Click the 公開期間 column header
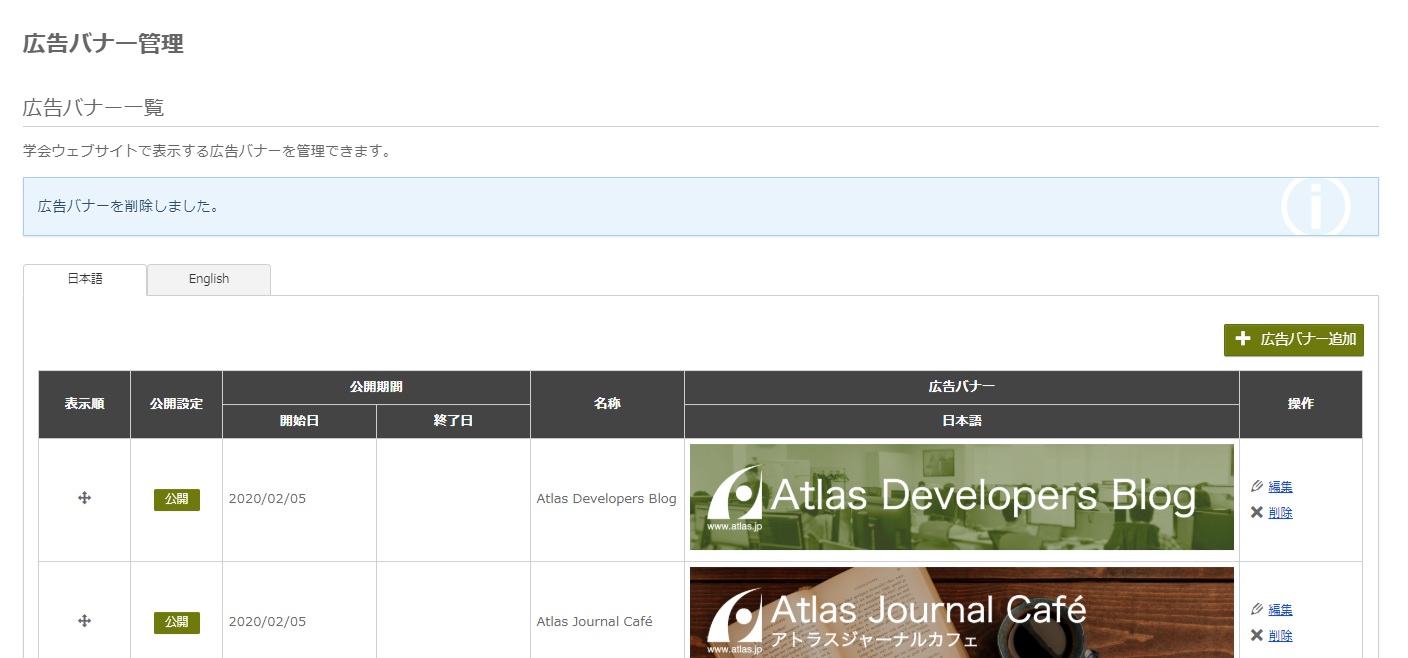1408x658 pixels. coord(376,387)
